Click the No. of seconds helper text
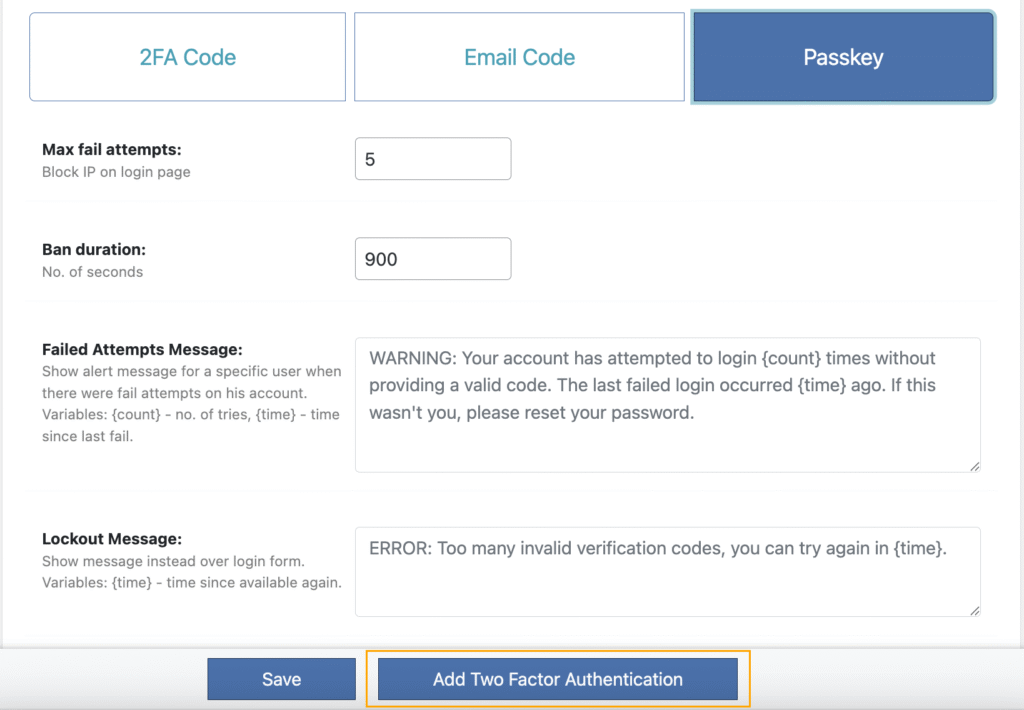1024x710 pixels. (88, 270)
